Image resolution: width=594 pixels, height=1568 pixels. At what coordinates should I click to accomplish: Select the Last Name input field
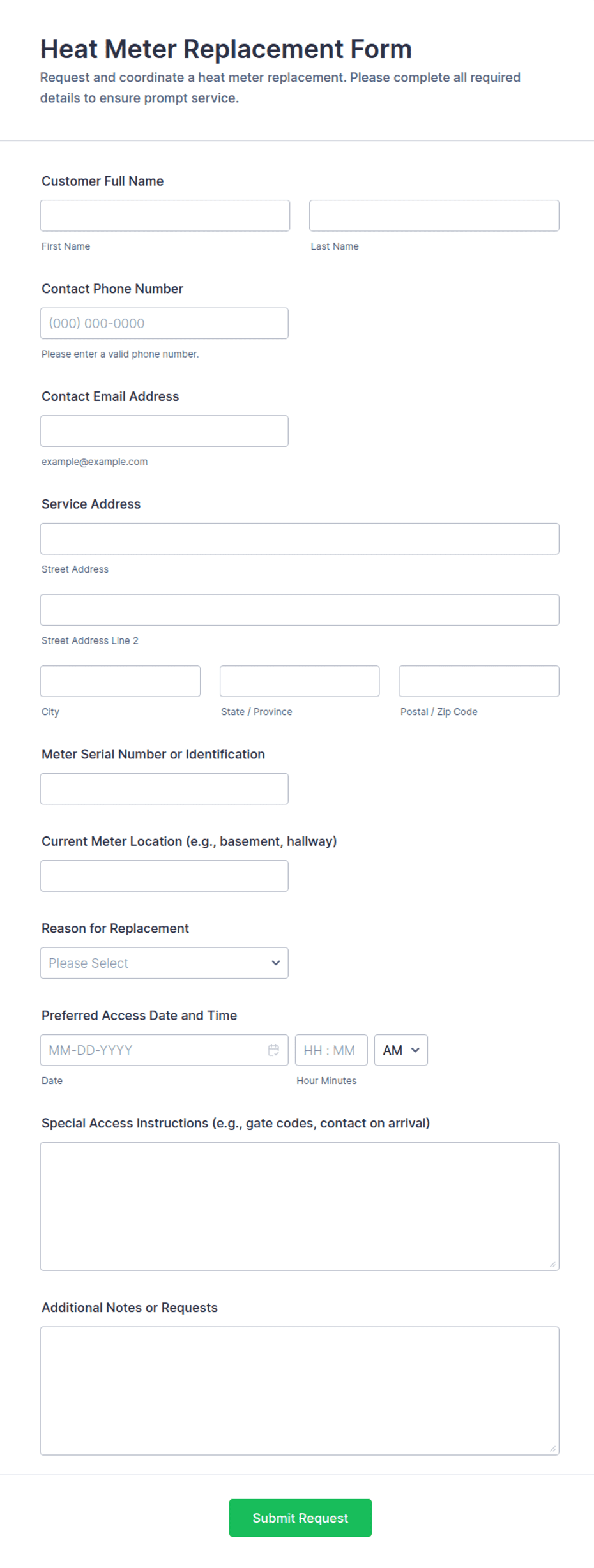[434, 216]
